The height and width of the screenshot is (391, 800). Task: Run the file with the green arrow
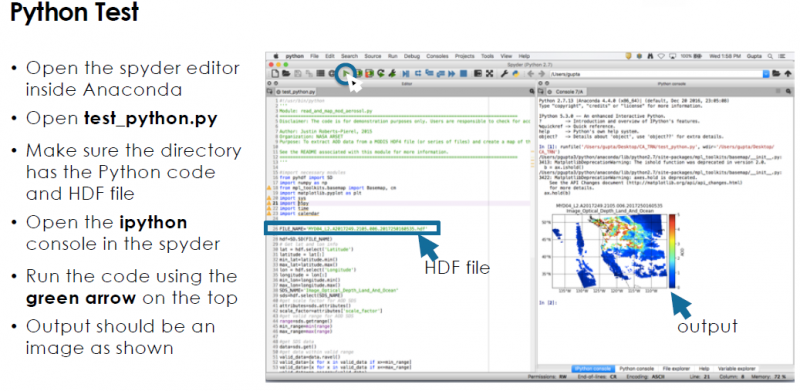(x=346, y=74)
